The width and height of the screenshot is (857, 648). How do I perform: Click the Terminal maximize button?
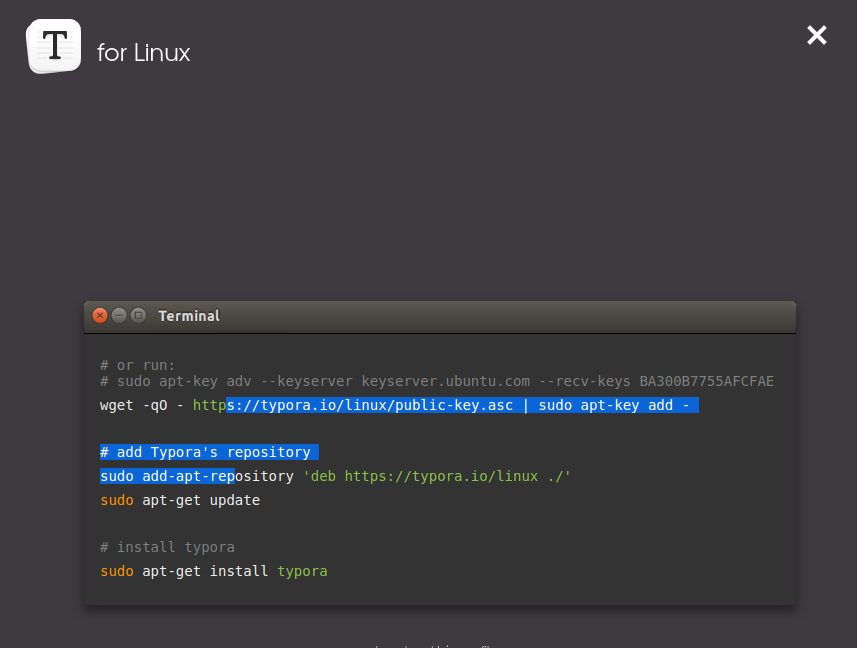(x=138, y=315)
